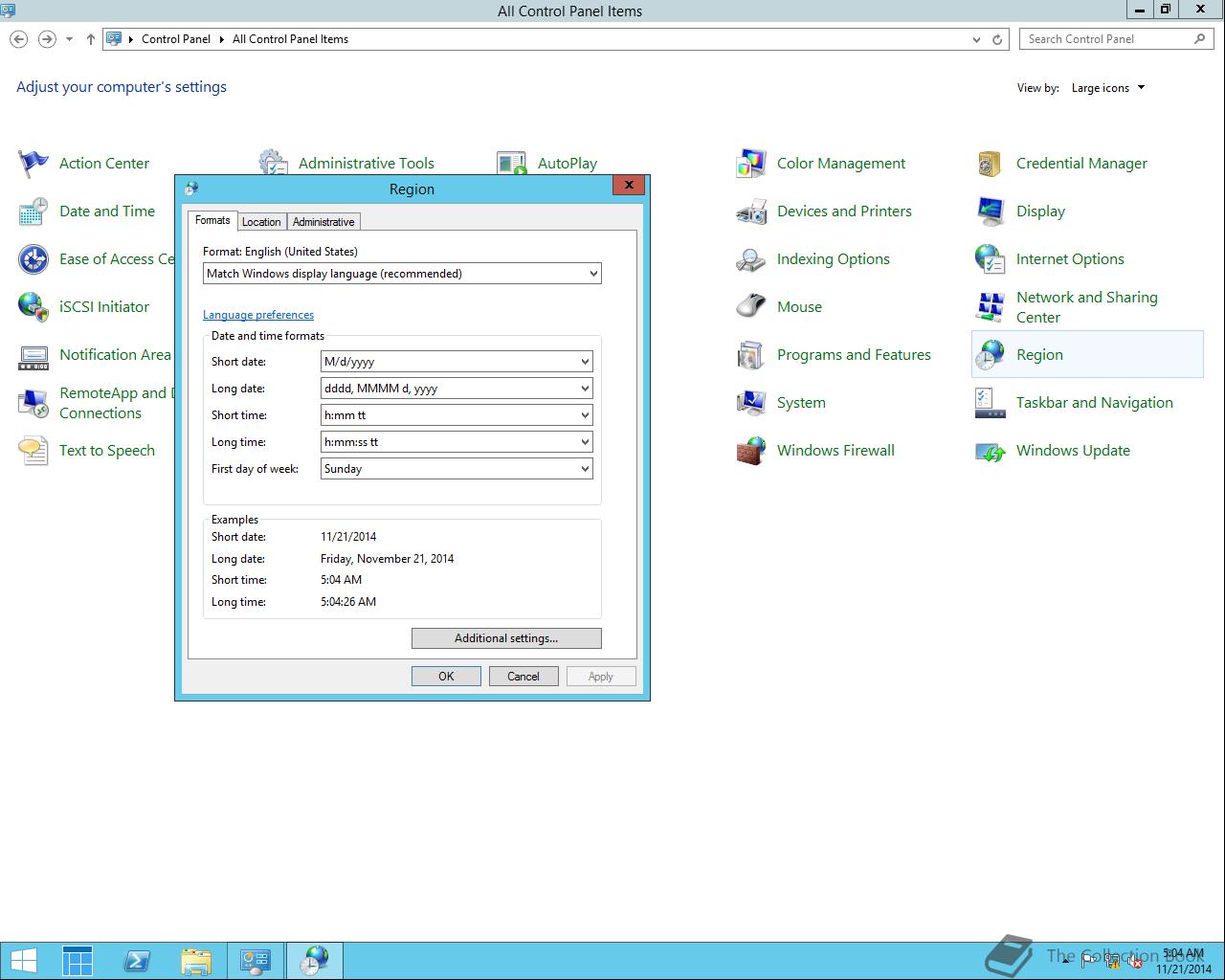Open File Explorer from taskbar
1225x980 pixels.
(x=196, y=961)
